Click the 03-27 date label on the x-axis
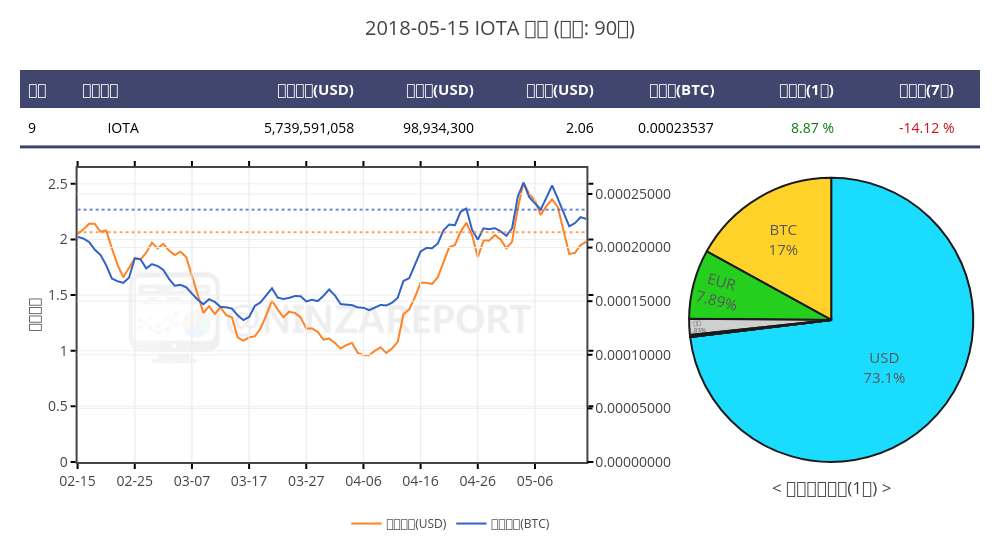The width and height of the screenshot is (1000, 550). click(306, 481)
